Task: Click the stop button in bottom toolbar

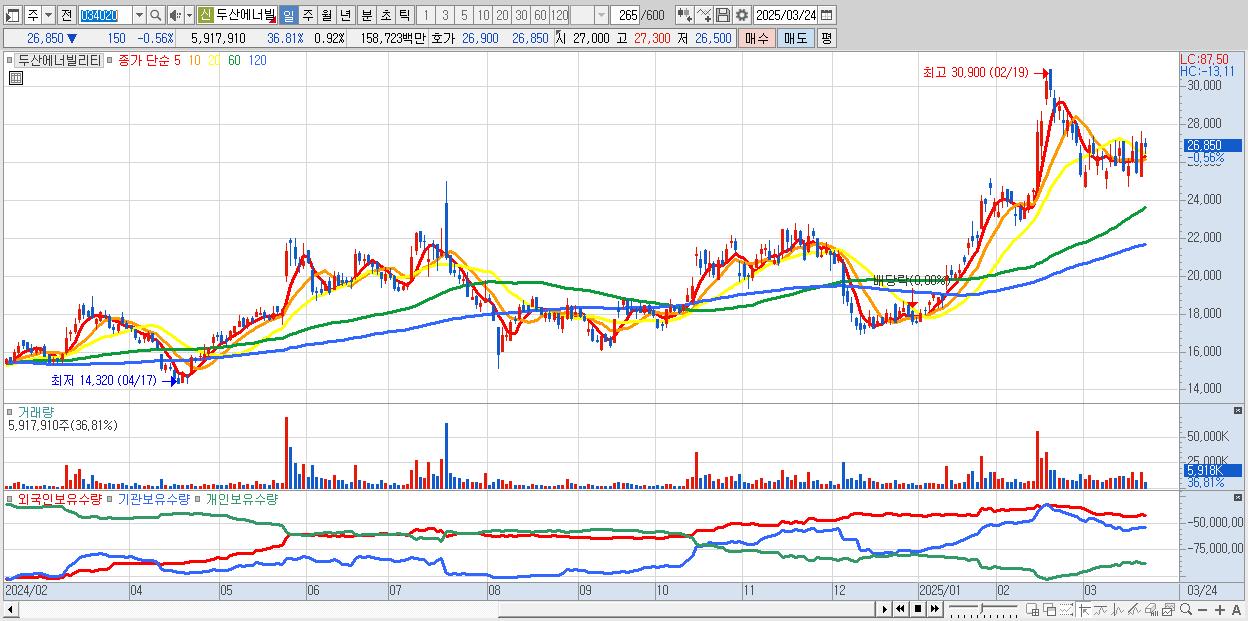Action: pyautogui.click(x=917, y=609)
